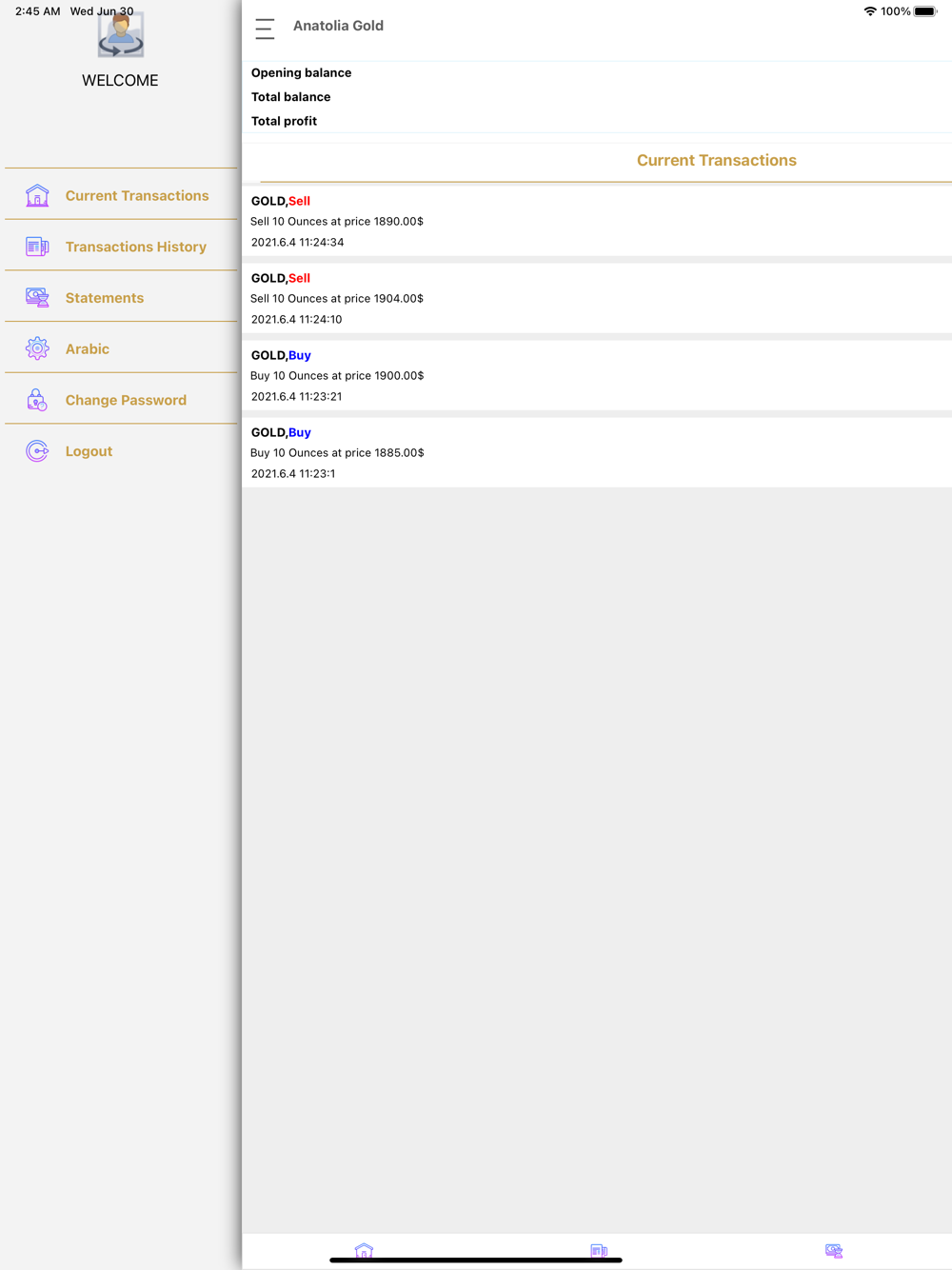Select the Buy at price 1885.00$ transaction
The height and width of the screenshot is (1270, 952).
[x=597, y=452]
